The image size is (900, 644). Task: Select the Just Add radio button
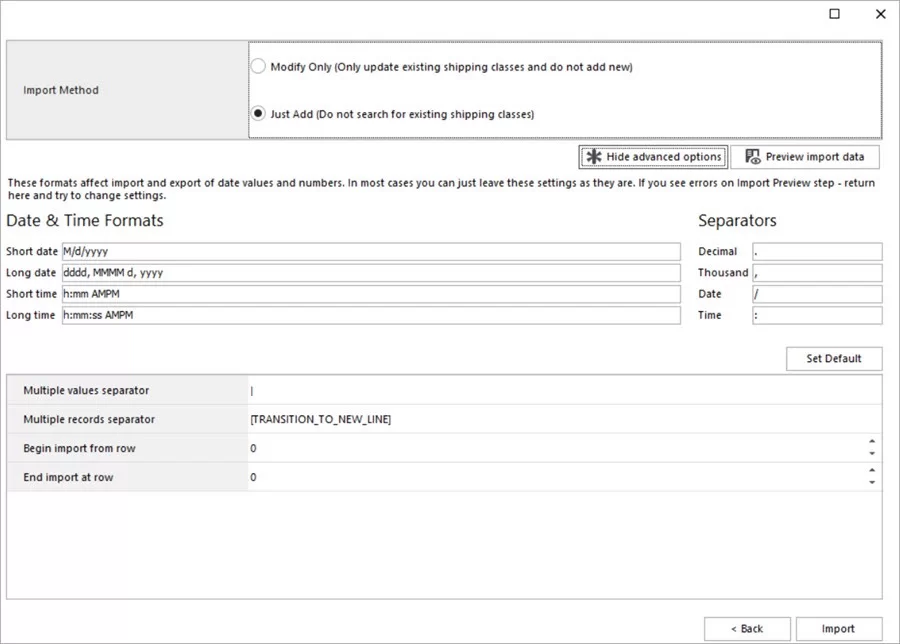click(259, 113)
